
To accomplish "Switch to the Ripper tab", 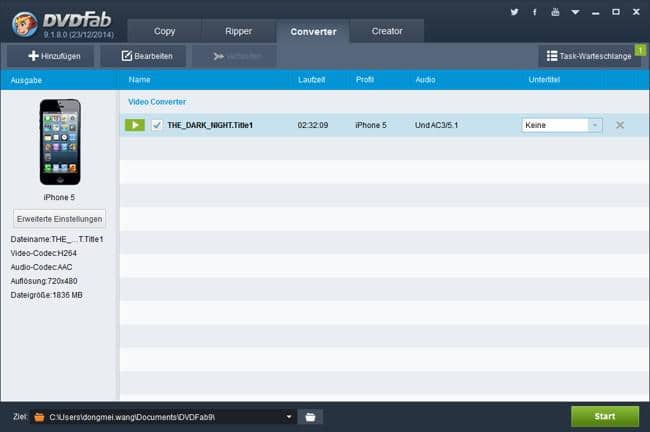I will (238, 31).
